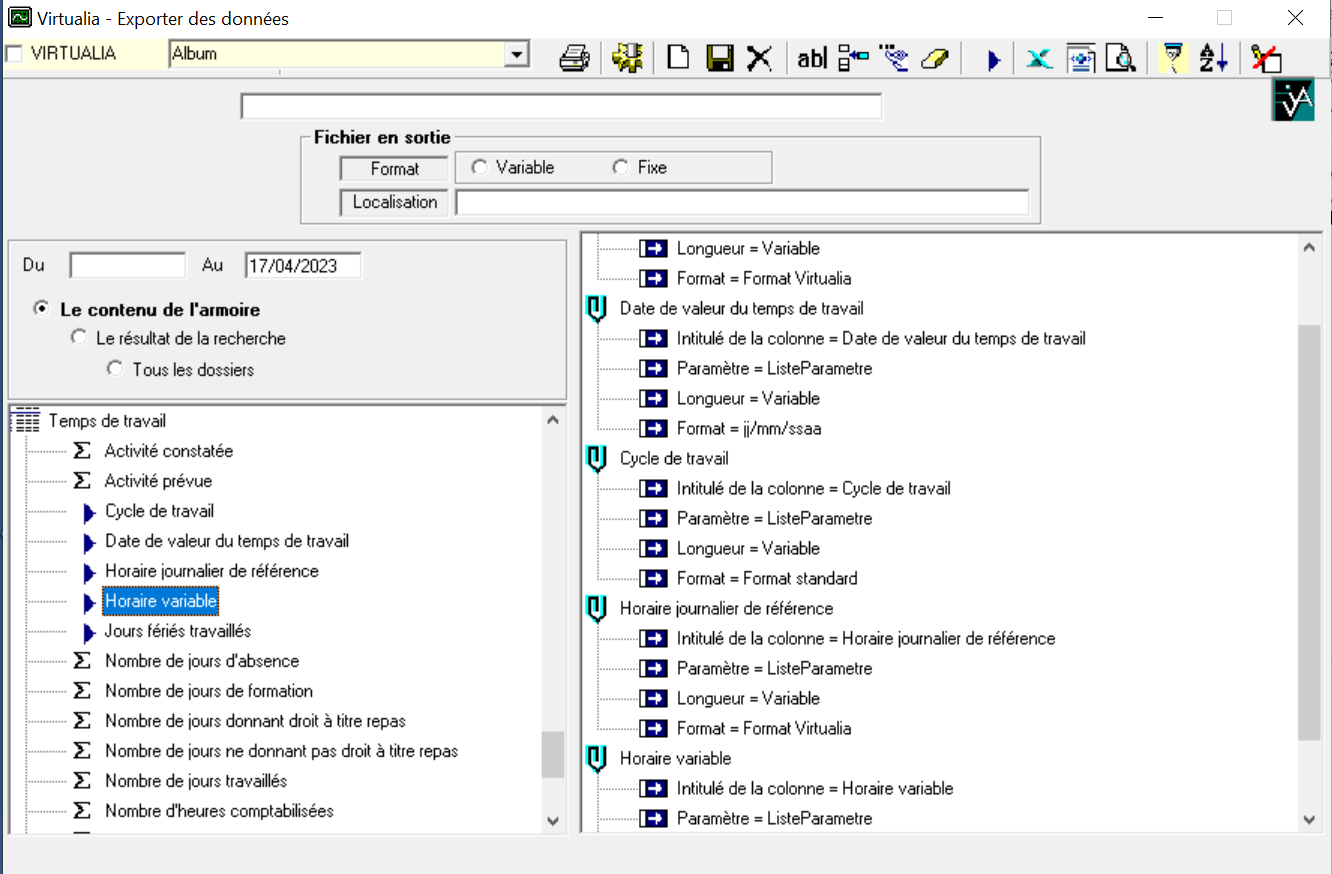The height and width of the screenshot is (874, 1332).
Task: Choose the Fixe format option
Action: click(621, 168)
